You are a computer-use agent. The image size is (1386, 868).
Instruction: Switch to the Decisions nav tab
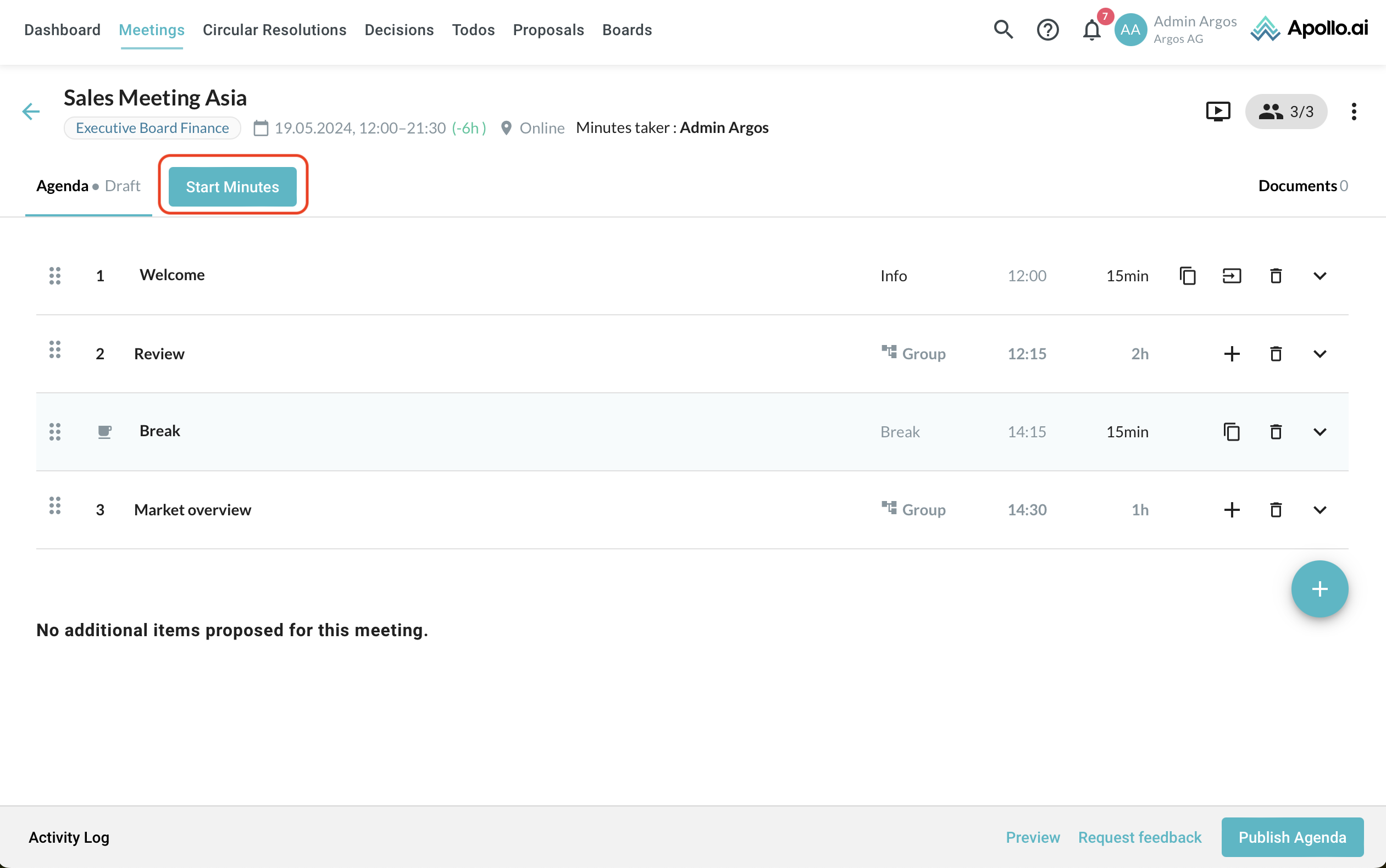tap(399, 30)
